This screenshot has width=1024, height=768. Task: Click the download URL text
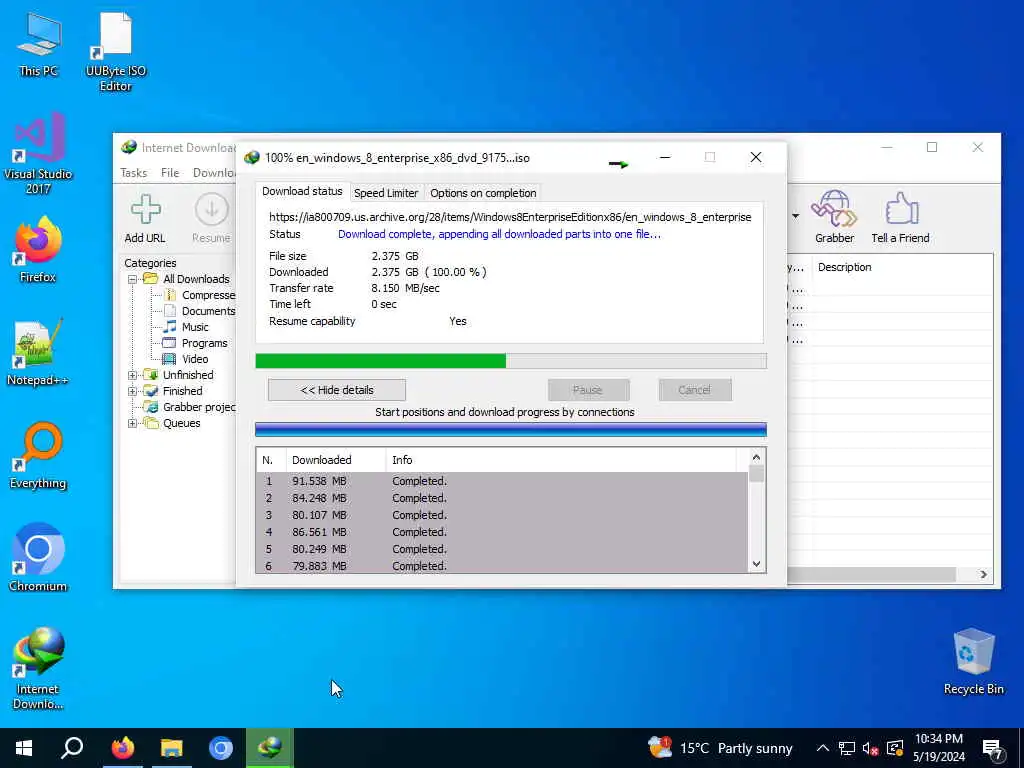click(x=510, y=217)
